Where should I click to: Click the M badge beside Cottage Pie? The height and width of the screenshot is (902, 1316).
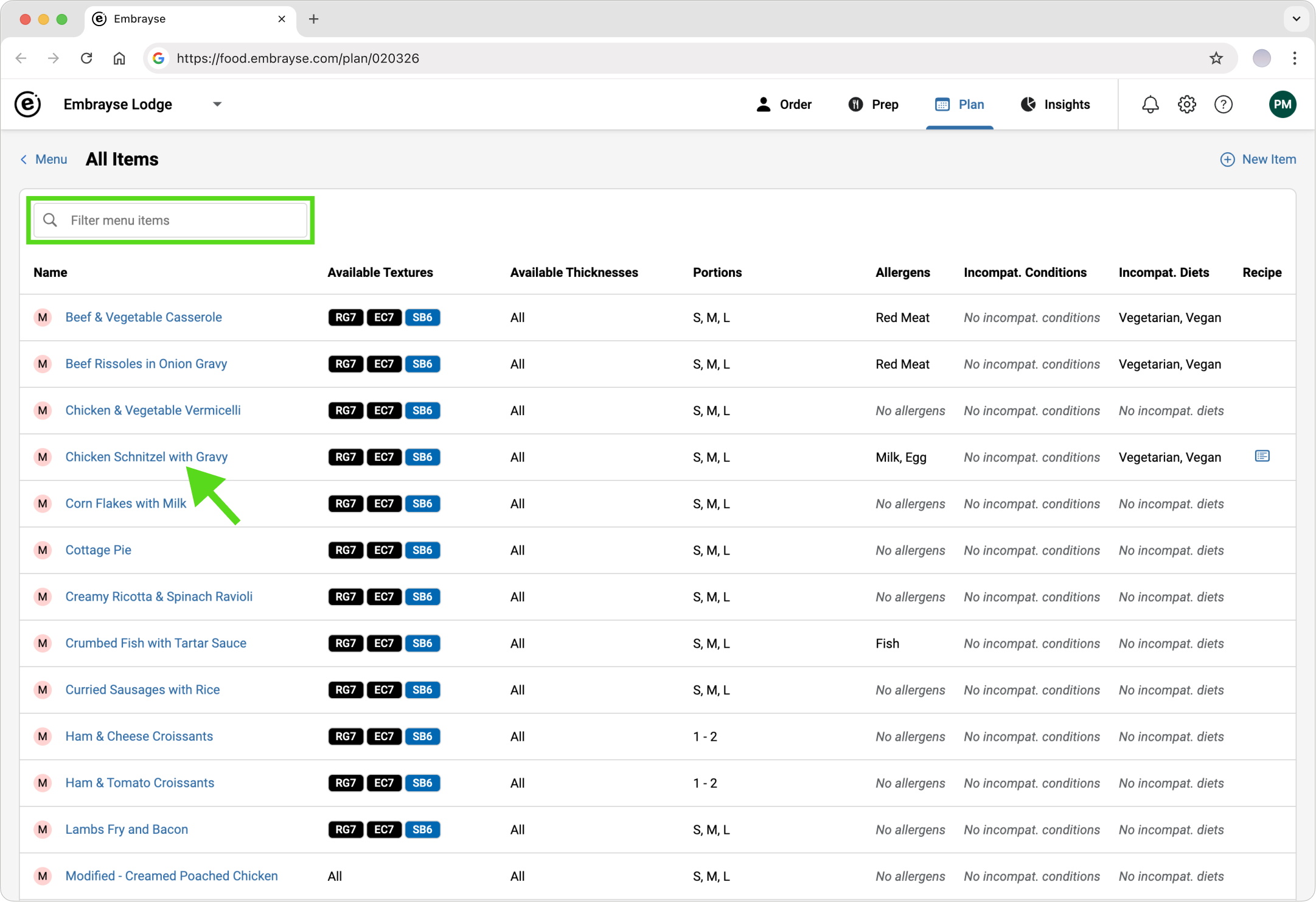[x=43, y=550]
